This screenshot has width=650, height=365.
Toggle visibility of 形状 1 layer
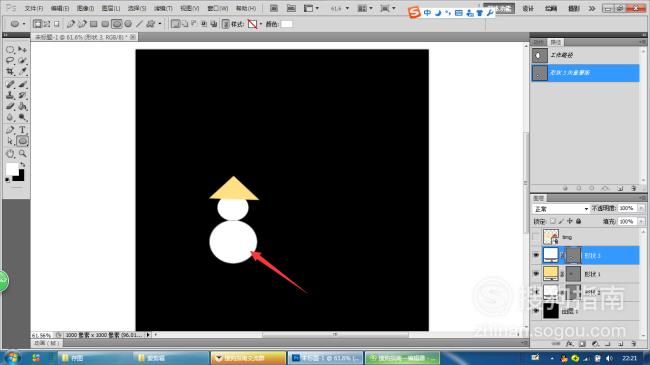tap(536, 274)
